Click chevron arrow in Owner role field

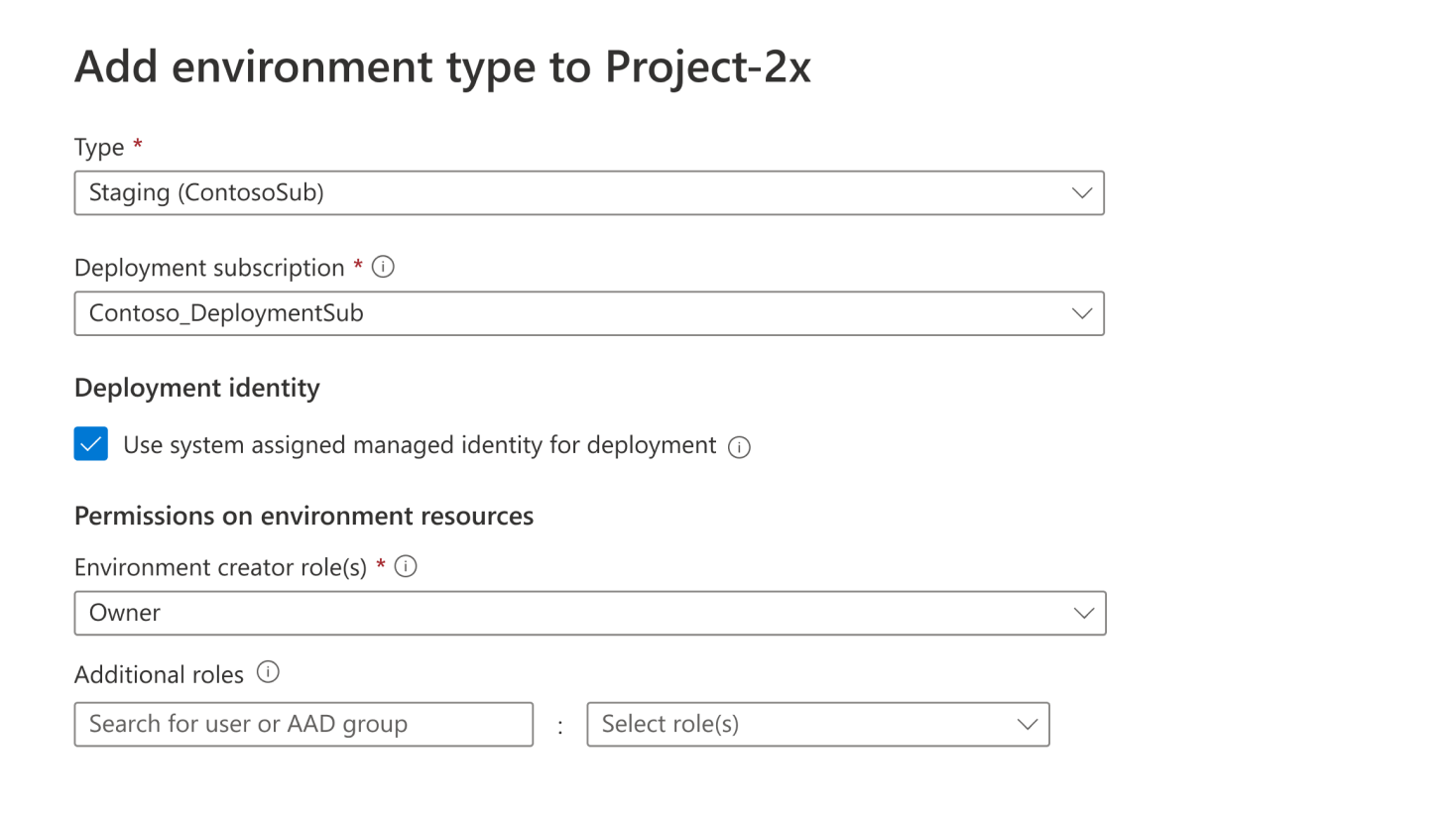pyautogui.click(x=1083, y=613)
